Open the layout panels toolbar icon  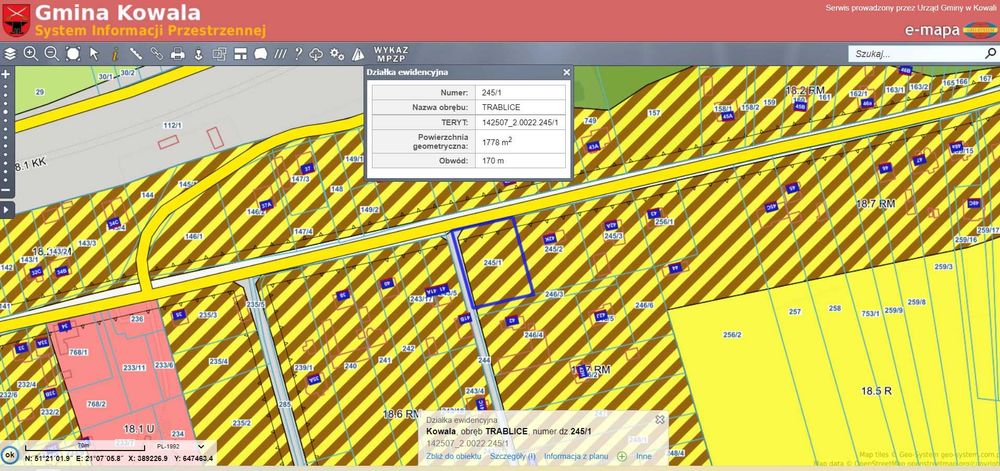[240, 54]
